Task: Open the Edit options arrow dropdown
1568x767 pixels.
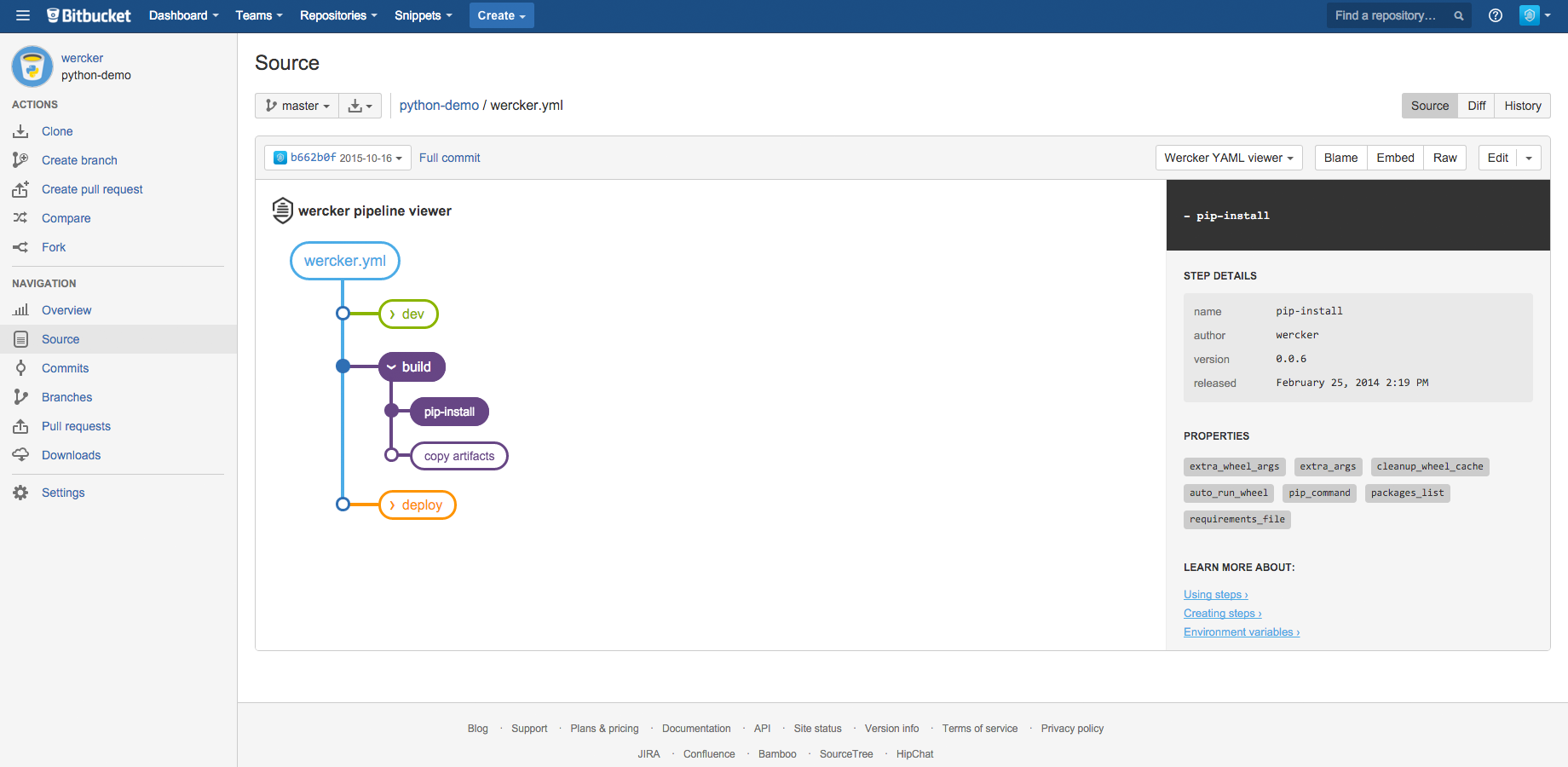Action: pyautogui.click(x=1529, y=158)
